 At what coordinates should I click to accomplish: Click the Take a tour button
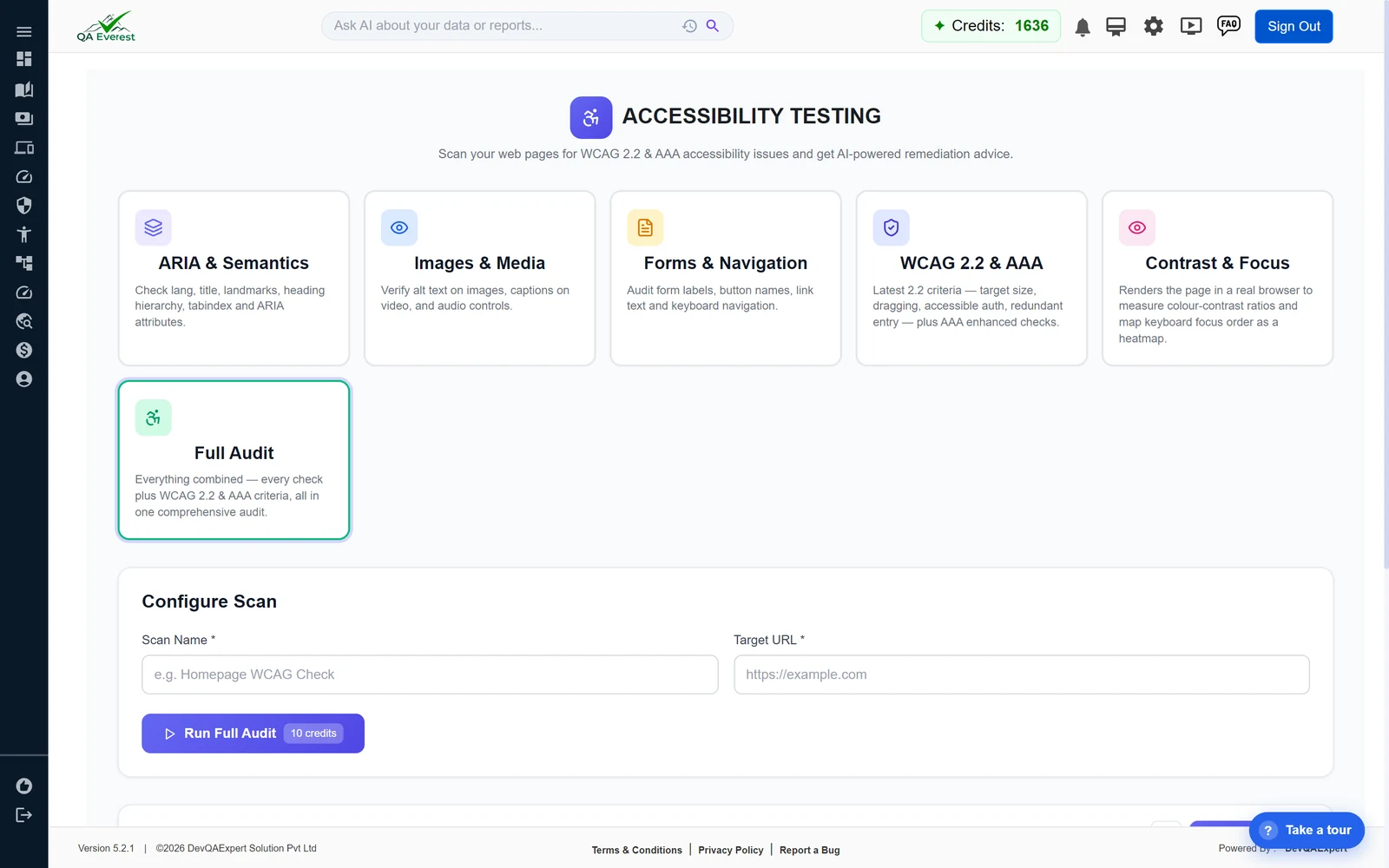point(1307,830)
